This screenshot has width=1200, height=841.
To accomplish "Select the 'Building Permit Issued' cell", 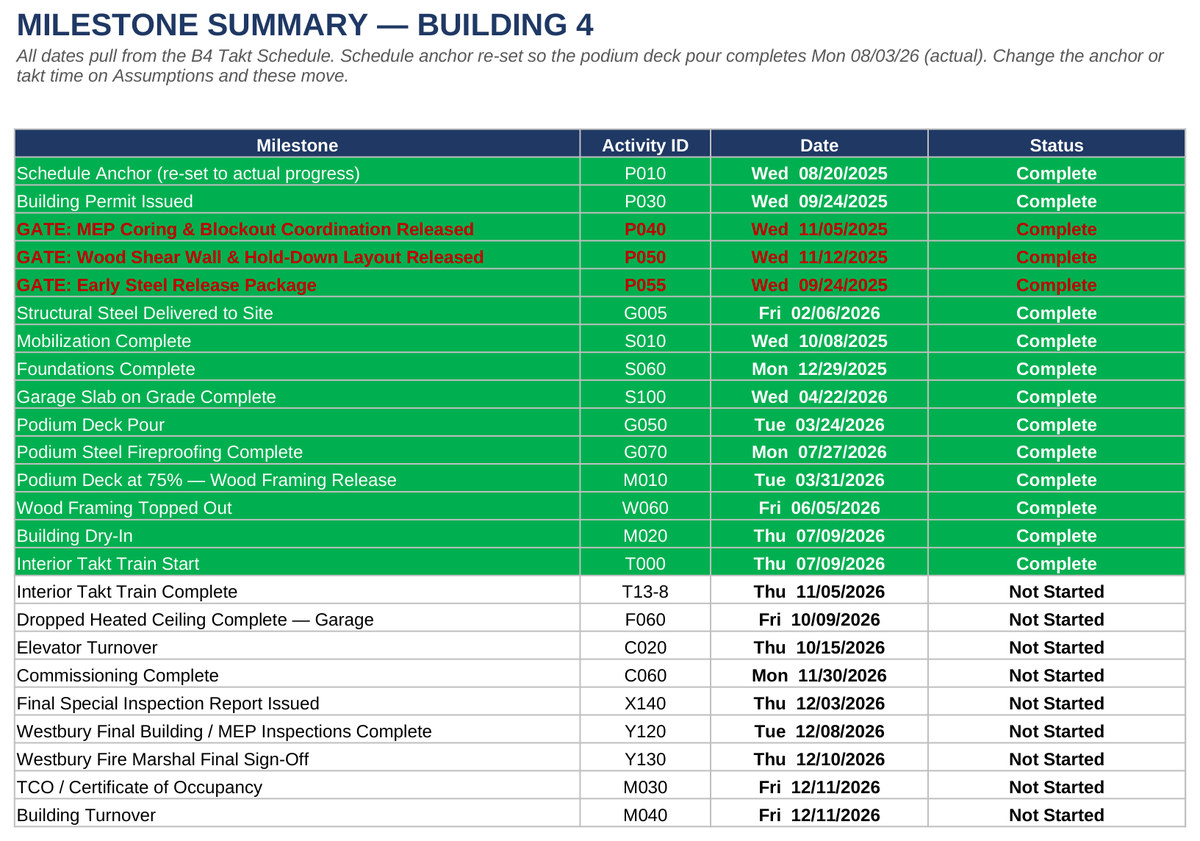I will (x=297, y=201).
